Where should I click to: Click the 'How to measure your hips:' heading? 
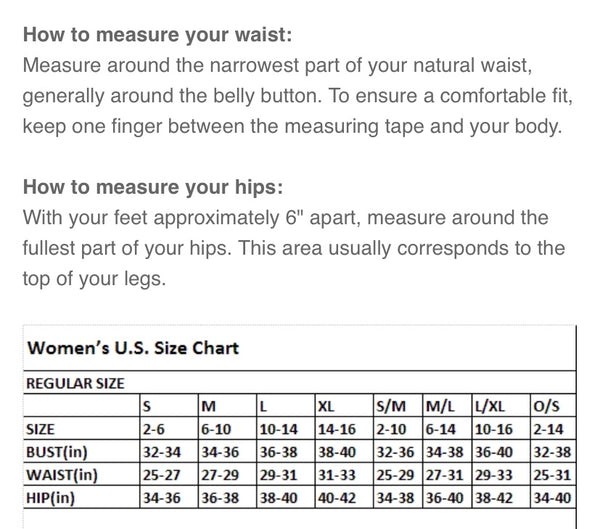[153, 187]
